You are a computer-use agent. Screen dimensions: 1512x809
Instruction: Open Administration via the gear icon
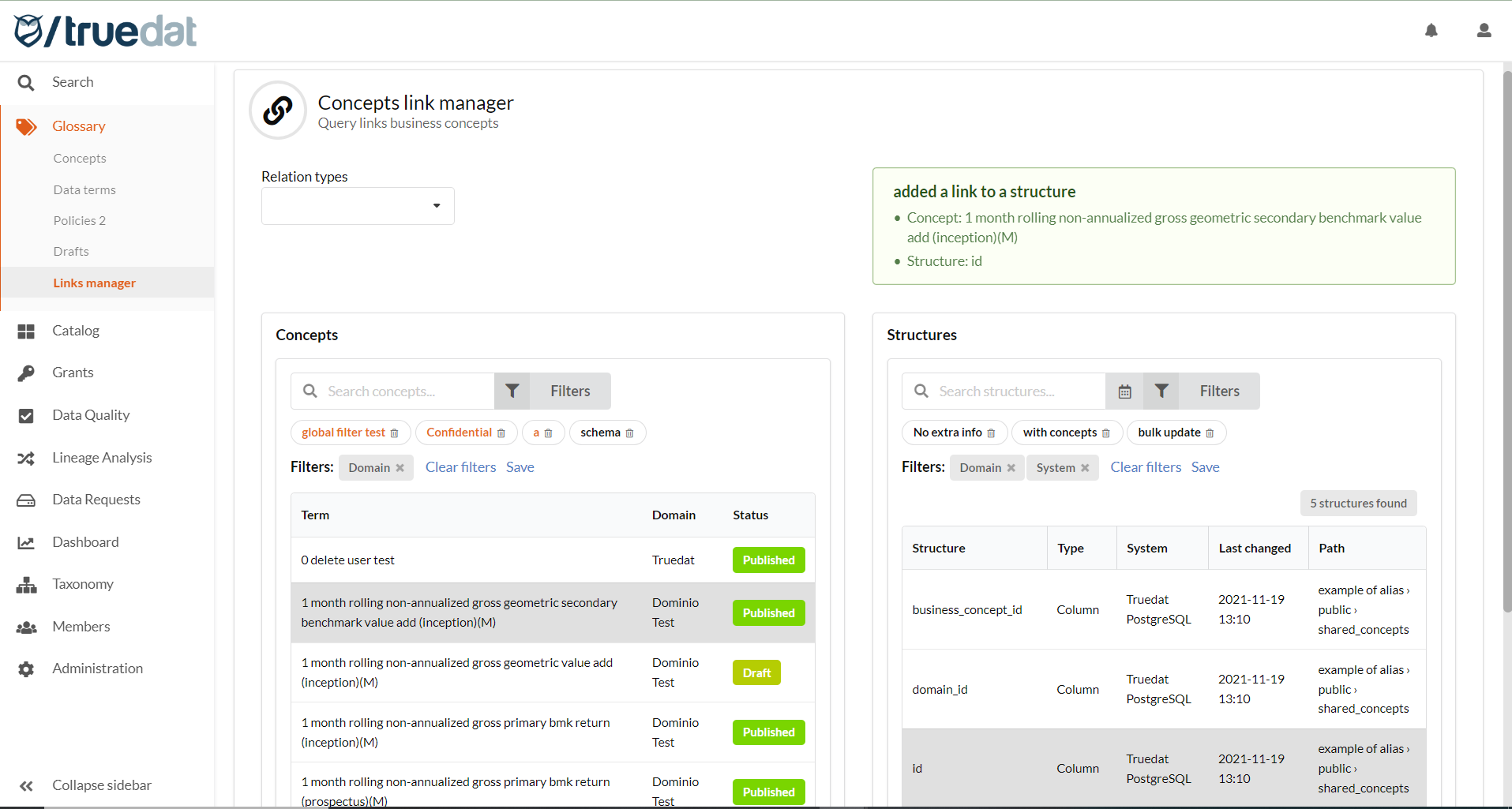point(26,668)
